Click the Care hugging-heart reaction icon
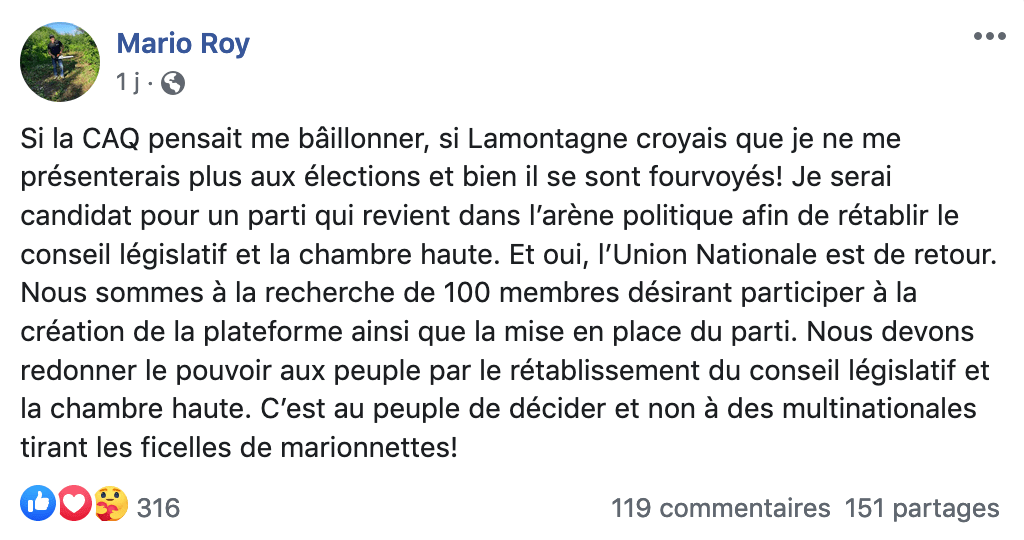Viewport: 1024px width, 540px height. (110, 506)
